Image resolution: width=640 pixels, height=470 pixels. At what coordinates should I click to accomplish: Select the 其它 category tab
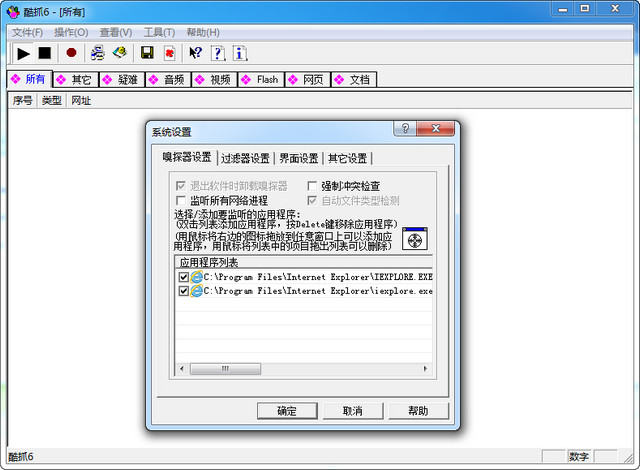(76, 80)
